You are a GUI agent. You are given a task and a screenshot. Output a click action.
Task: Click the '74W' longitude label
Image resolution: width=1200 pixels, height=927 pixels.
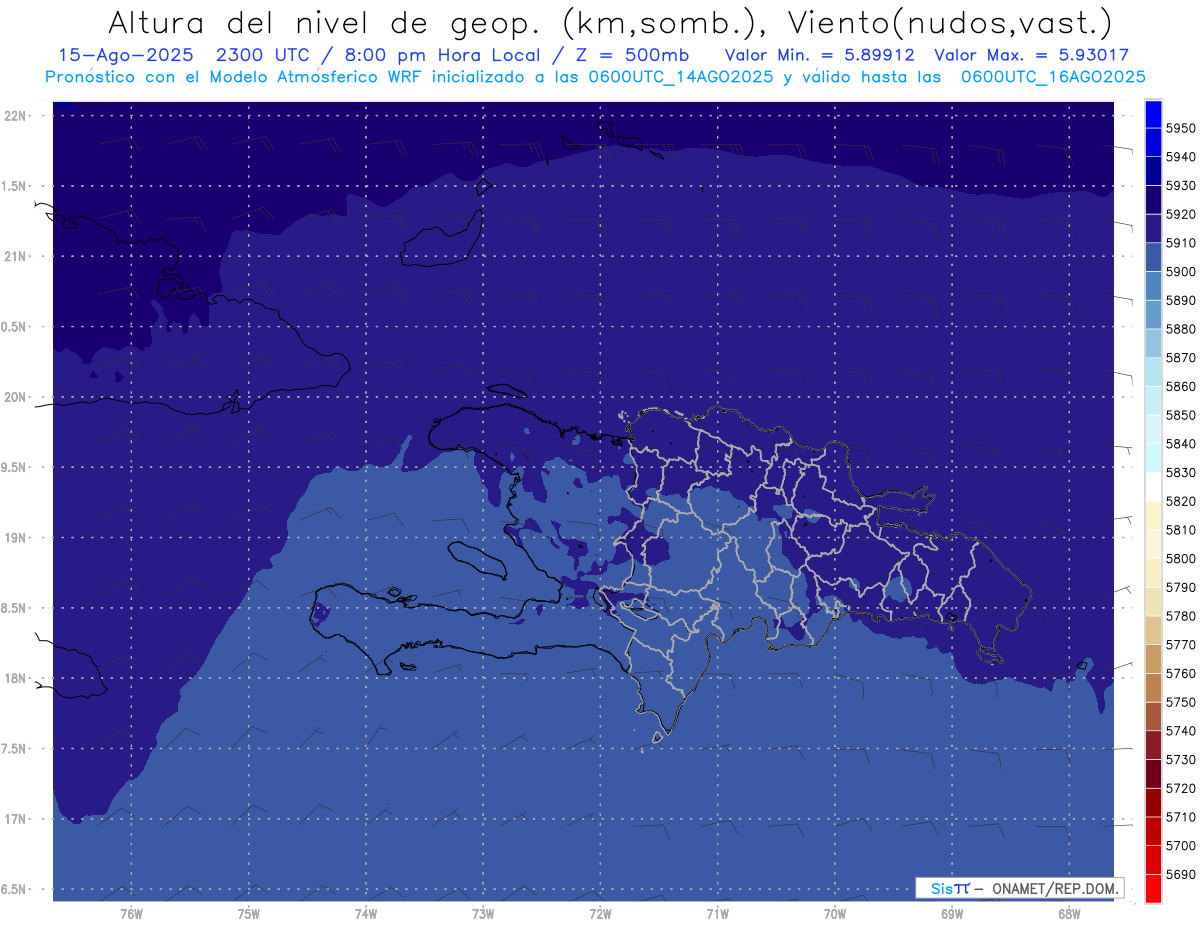coord(366,913)
